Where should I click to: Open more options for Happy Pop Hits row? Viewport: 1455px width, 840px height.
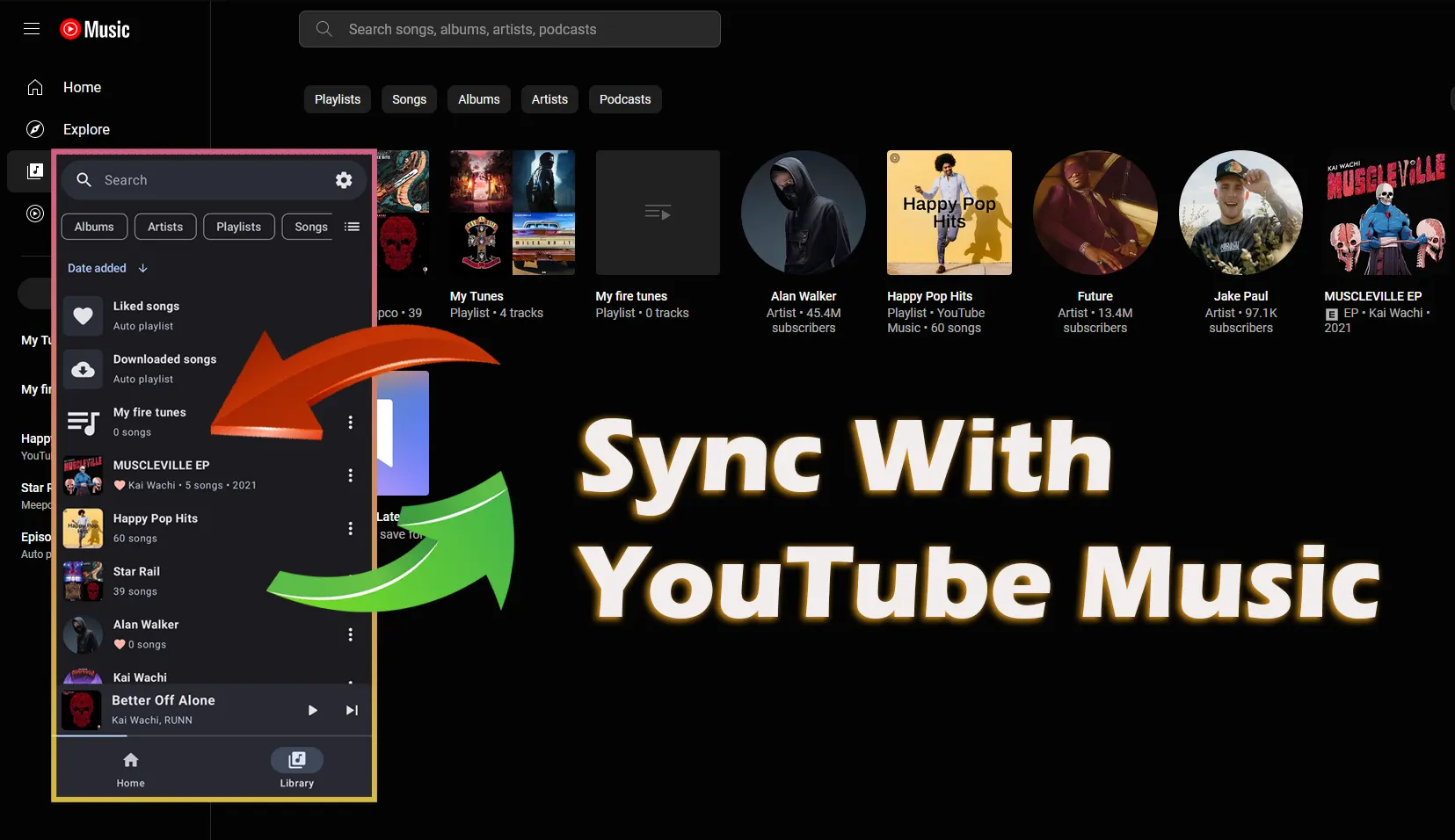(x=351, y=528)
